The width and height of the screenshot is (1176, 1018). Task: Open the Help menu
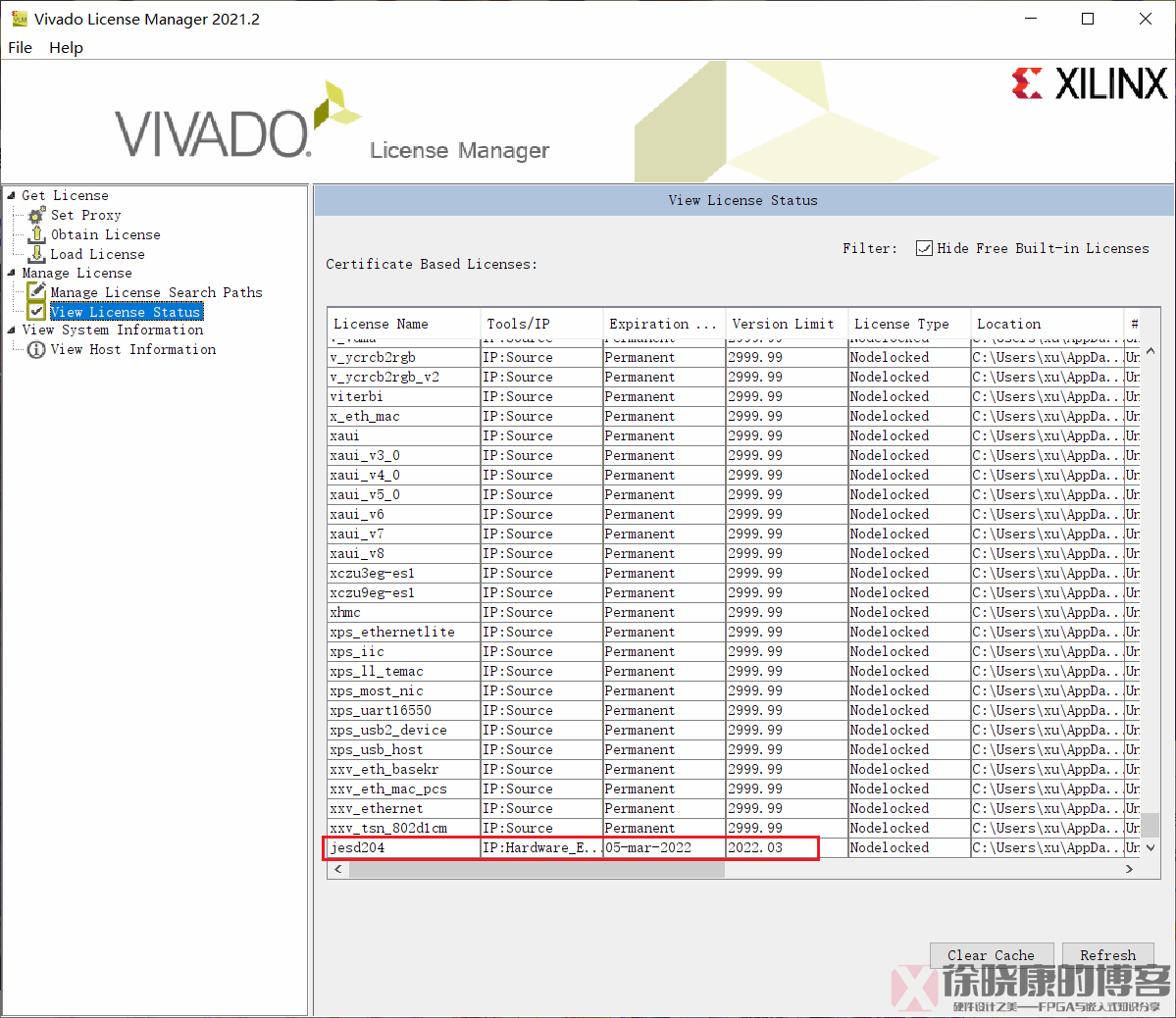[x=66, y=47]
